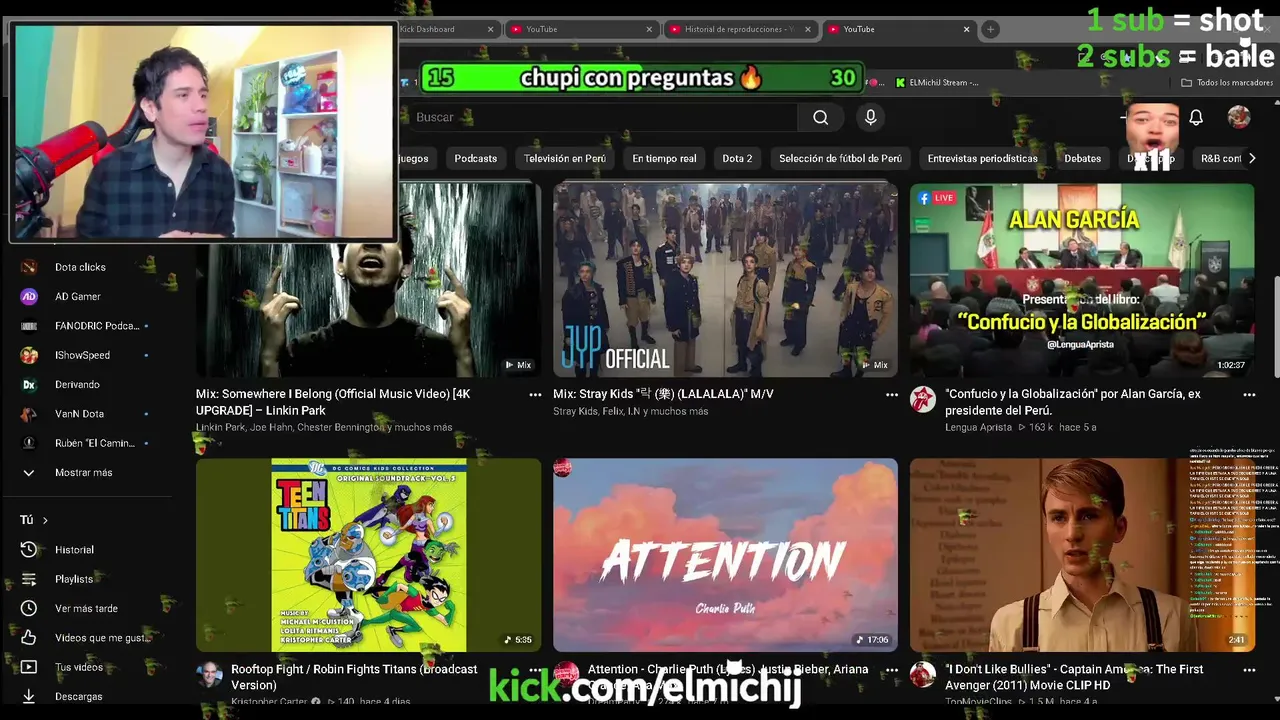Open the notifications bell
This screenshot has height=720, width=1280.
click(x=1195, y=117)
